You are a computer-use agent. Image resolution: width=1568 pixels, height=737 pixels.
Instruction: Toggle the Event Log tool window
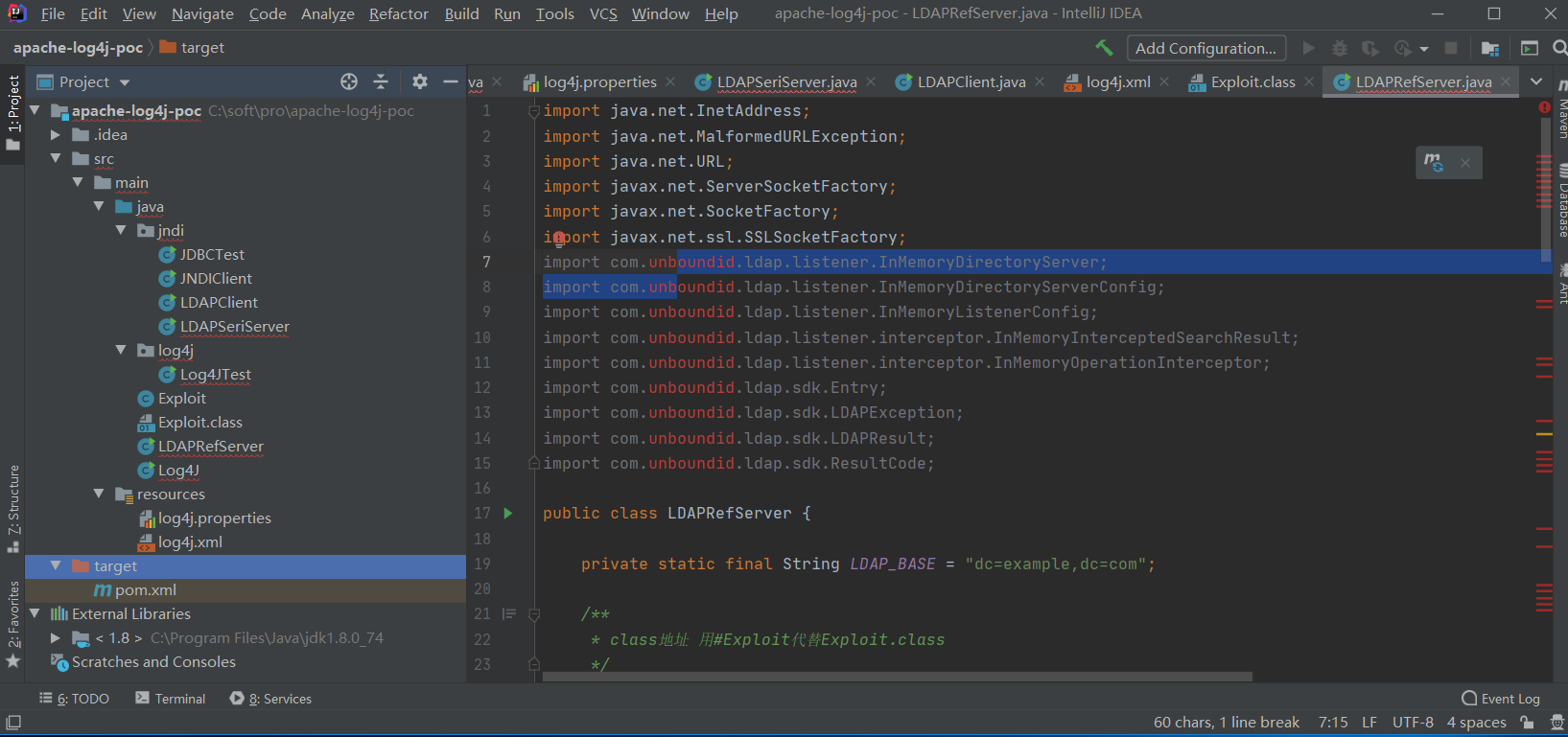[1501, 699]
